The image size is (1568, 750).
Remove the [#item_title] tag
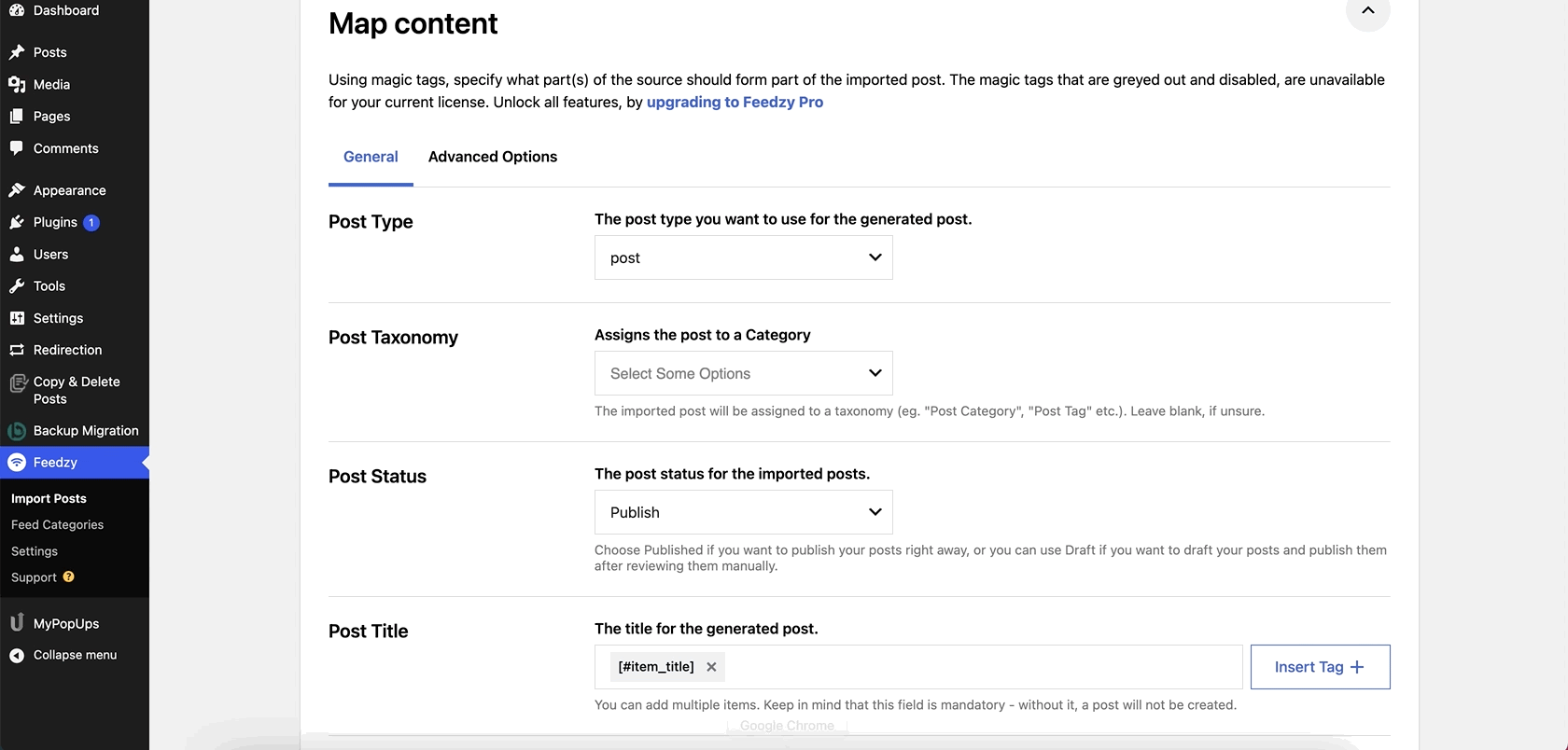point(711,667)
